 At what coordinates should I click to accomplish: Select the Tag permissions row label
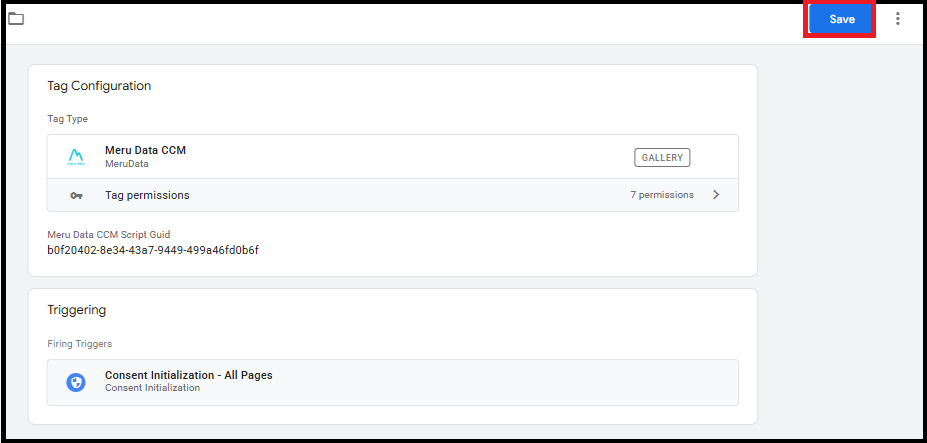coord(147,195)
